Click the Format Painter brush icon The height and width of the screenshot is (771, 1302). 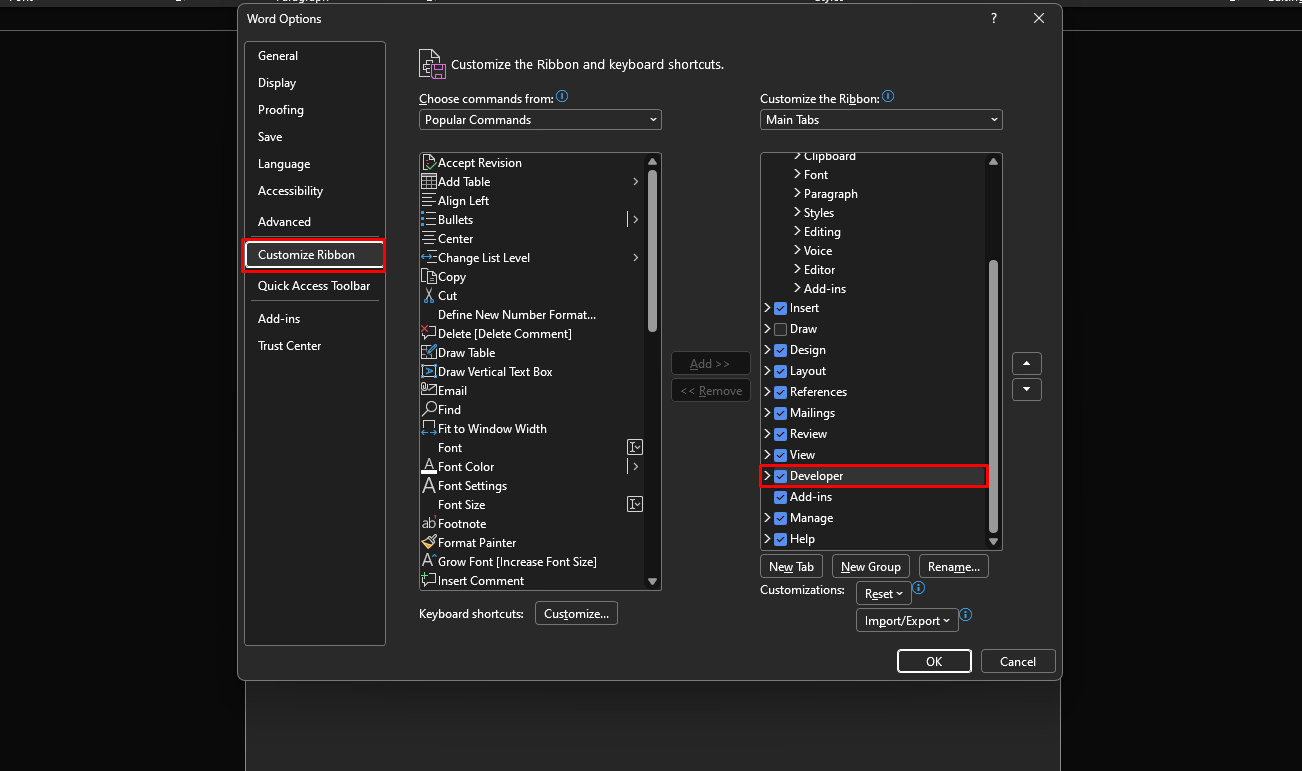[x=429, y=542]
